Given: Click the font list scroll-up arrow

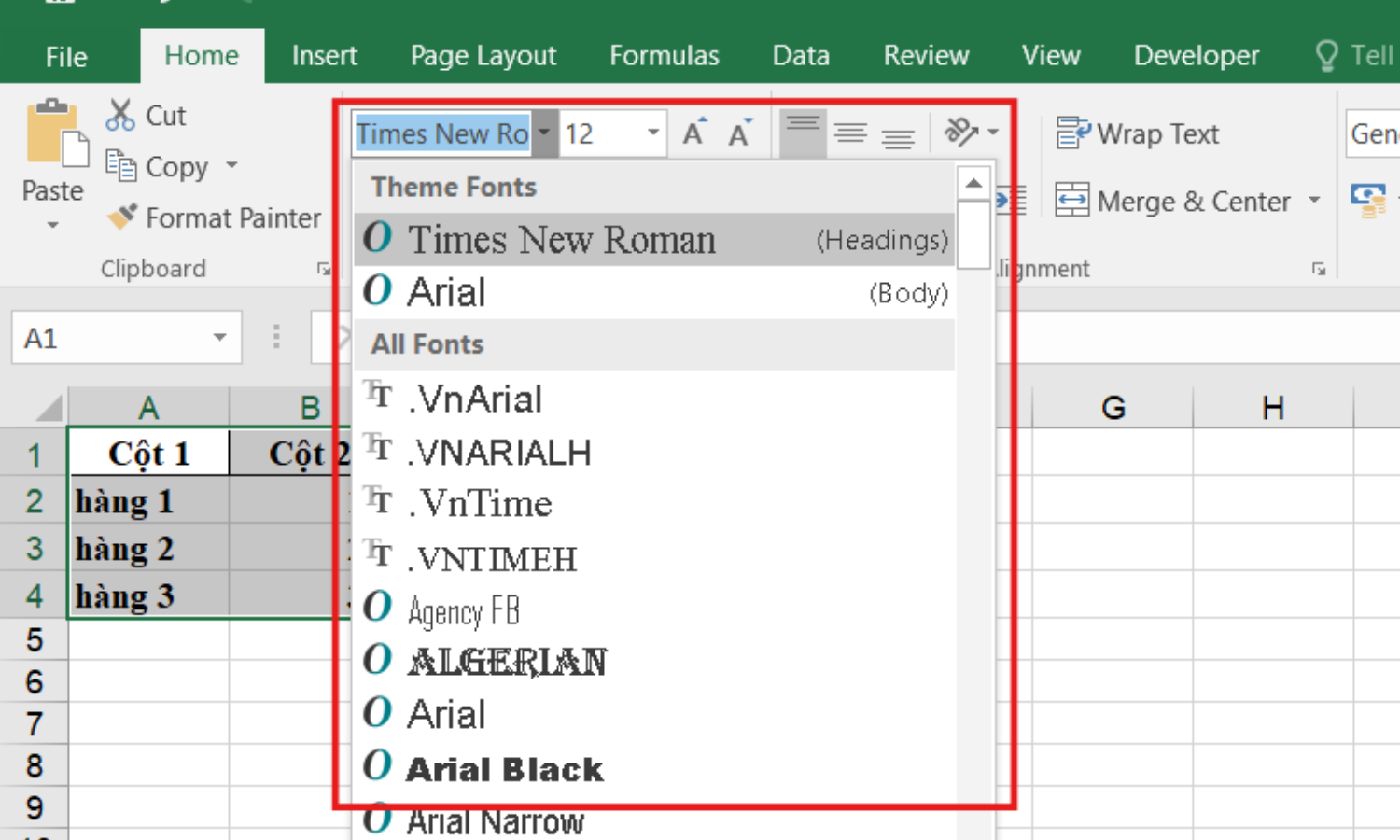Looking at the screenshot, I should [x=973, y=183].
